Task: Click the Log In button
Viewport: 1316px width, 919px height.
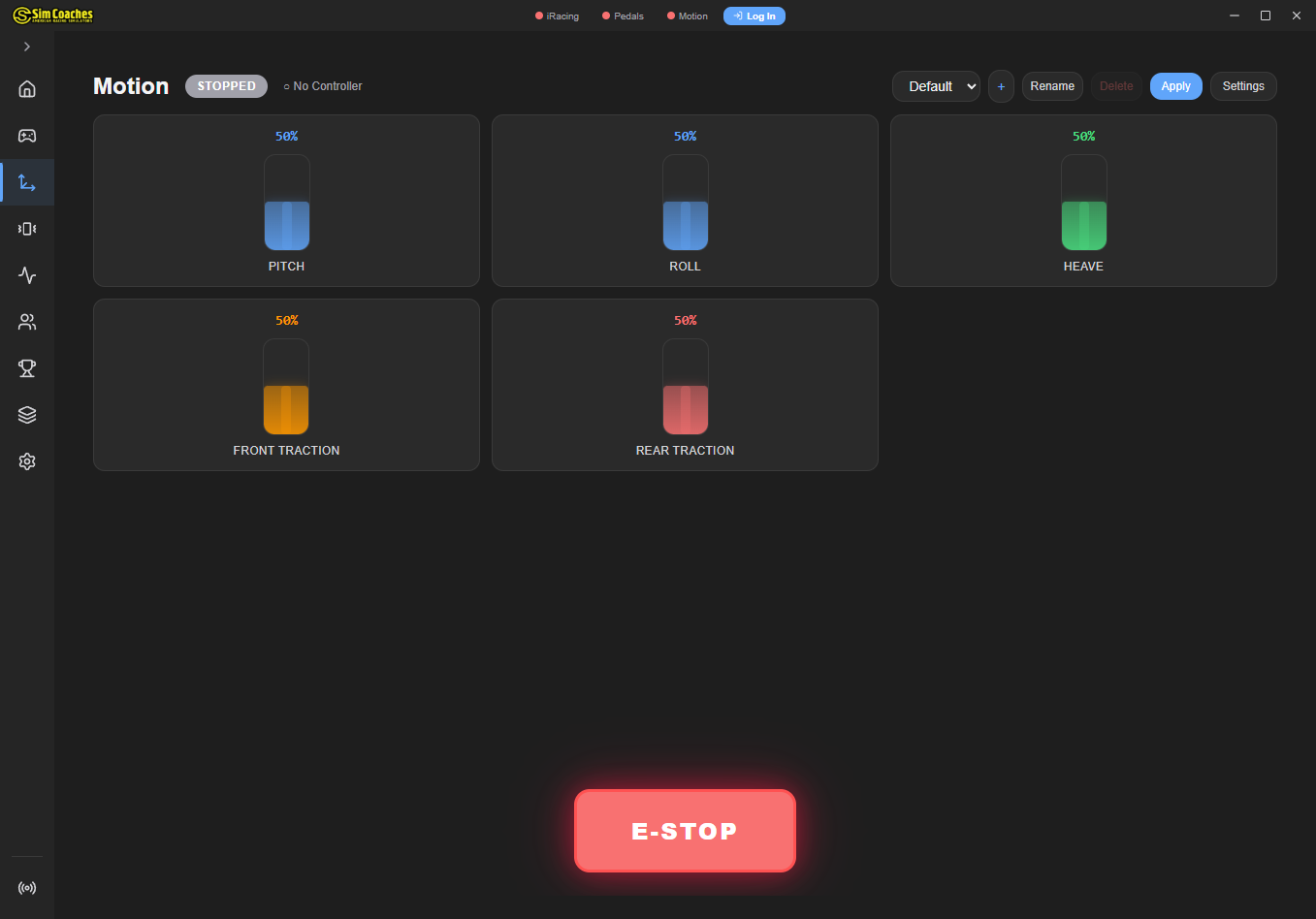Action: point(754,16)
